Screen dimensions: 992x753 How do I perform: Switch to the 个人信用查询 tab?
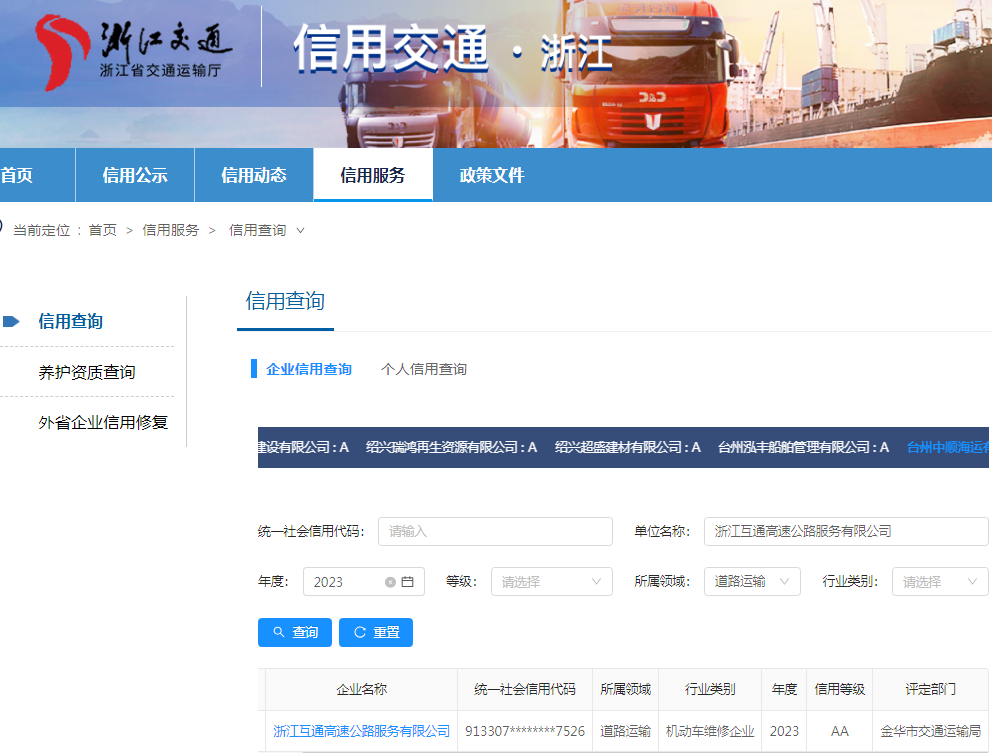coord(424,369)
